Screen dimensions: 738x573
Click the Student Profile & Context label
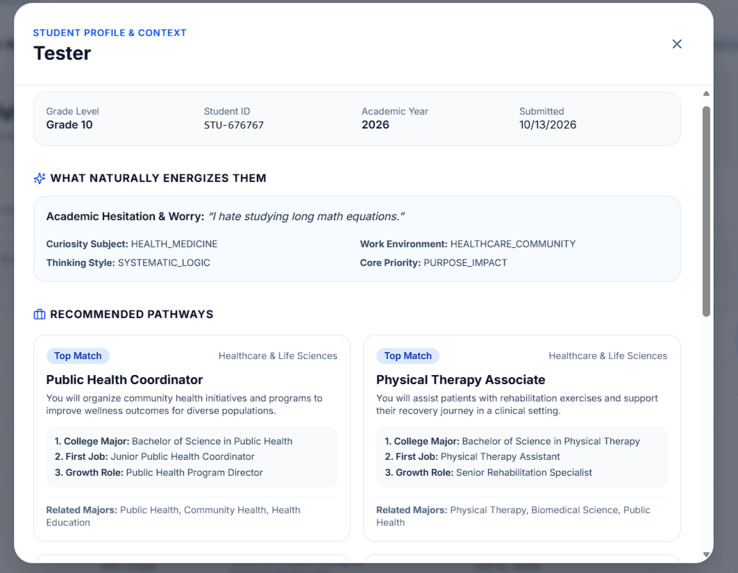pyautogui.click(x=110, y=32)
